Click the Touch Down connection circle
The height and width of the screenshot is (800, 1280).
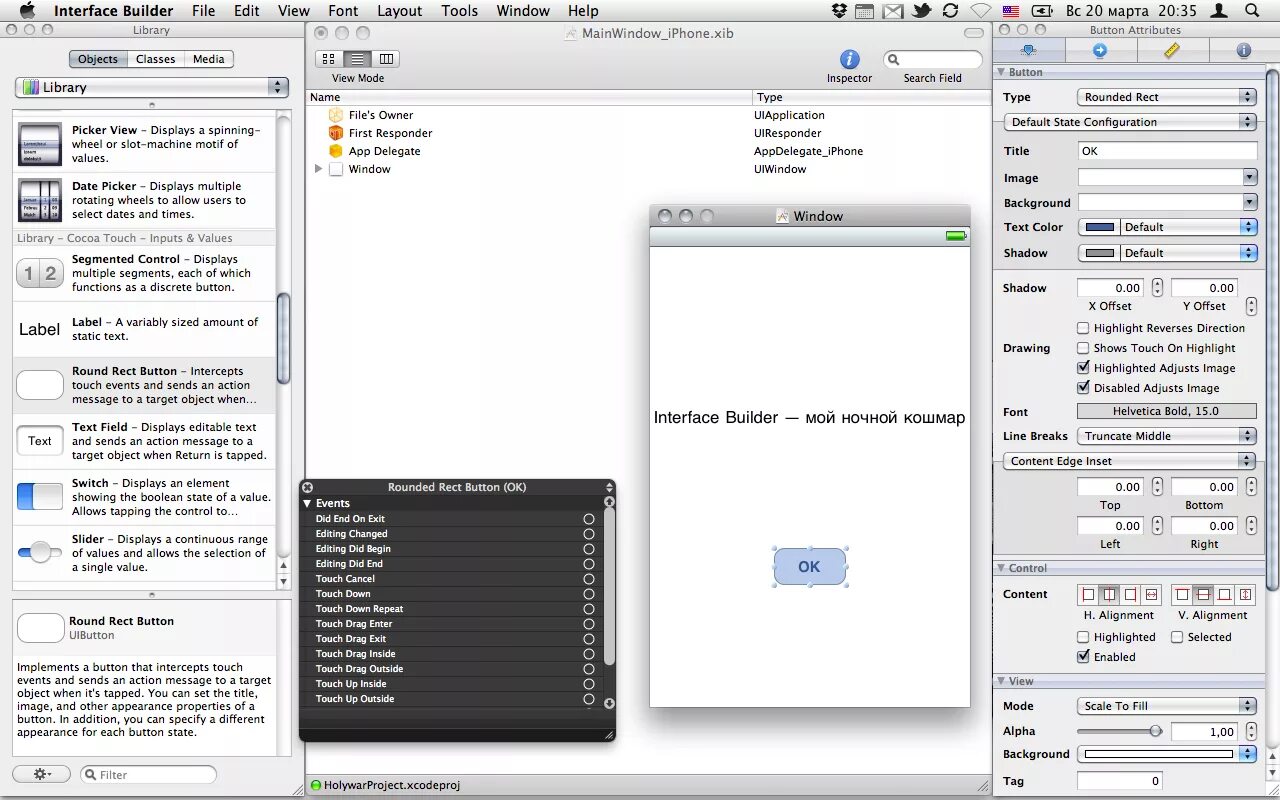click(x=589, y=594)
